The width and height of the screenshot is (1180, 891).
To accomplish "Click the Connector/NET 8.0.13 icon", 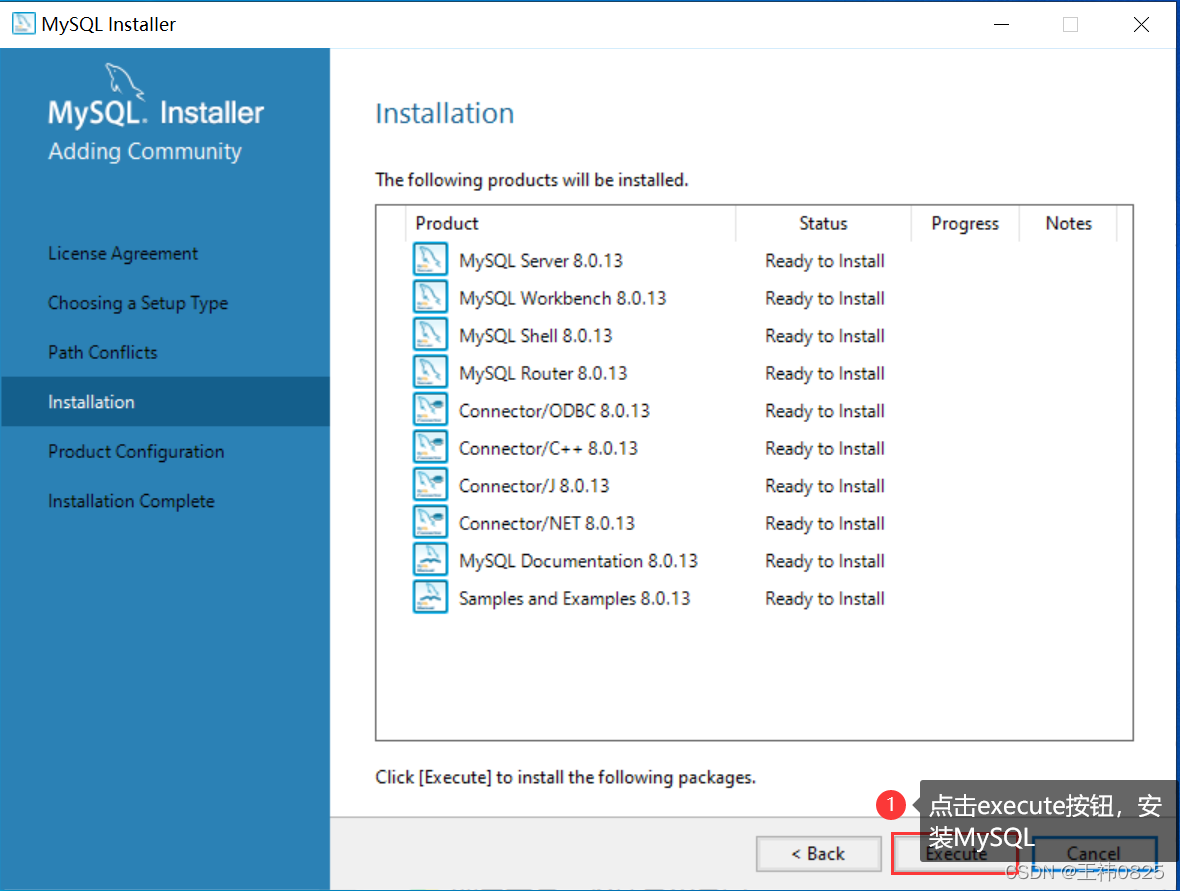I will 430,522.
